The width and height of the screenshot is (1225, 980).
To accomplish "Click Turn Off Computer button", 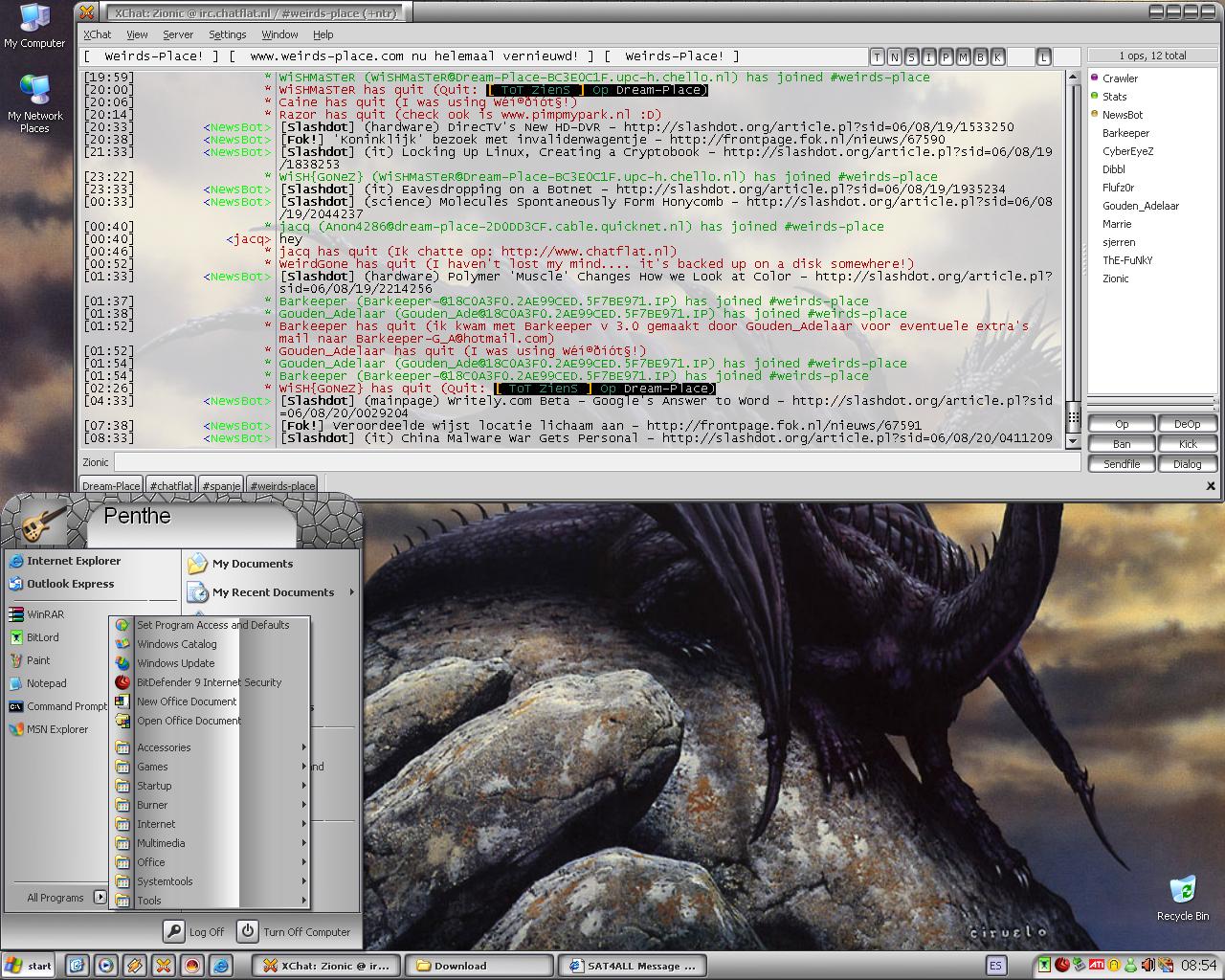I will click(295, 931).
